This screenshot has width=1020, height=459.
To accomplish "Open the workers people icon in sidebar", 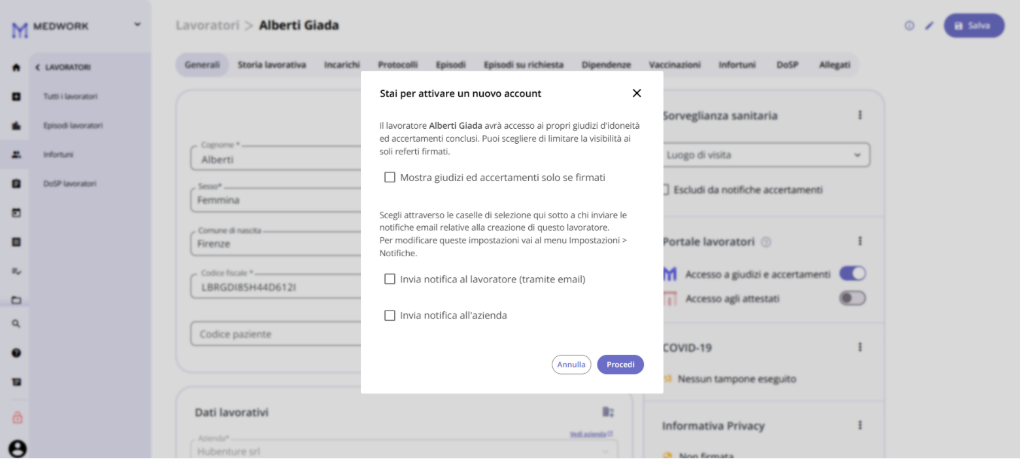I will [16, 154].
